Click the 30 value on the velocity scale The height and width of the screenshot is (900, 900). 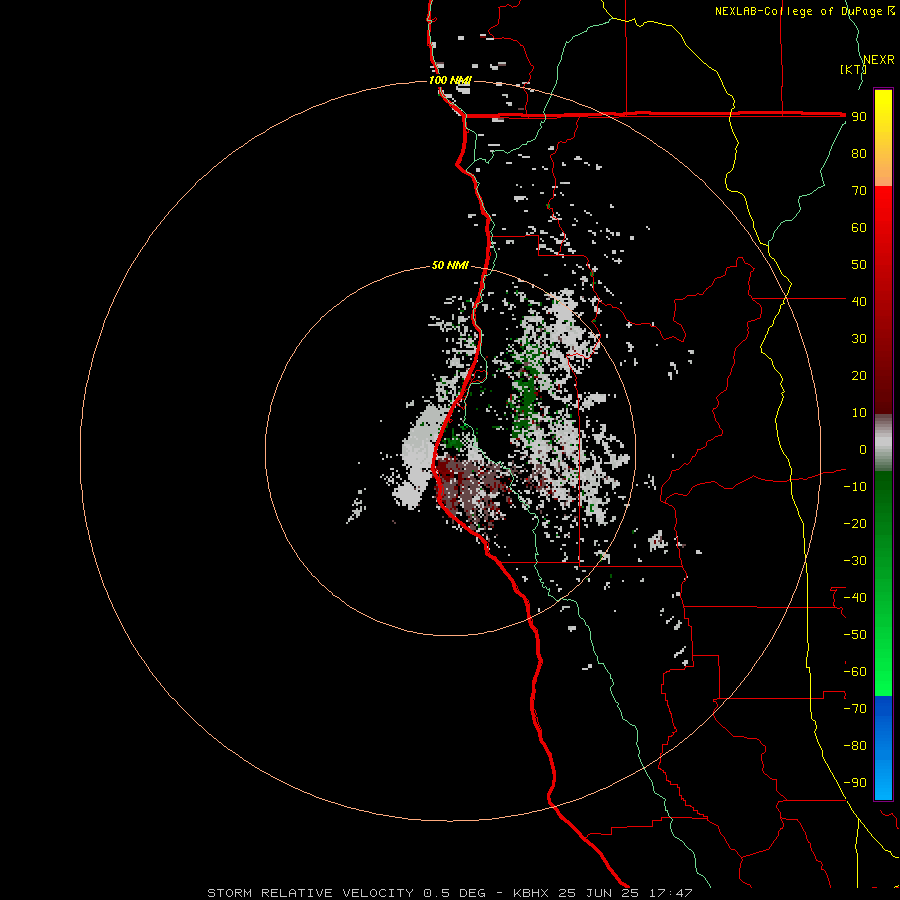859,339
